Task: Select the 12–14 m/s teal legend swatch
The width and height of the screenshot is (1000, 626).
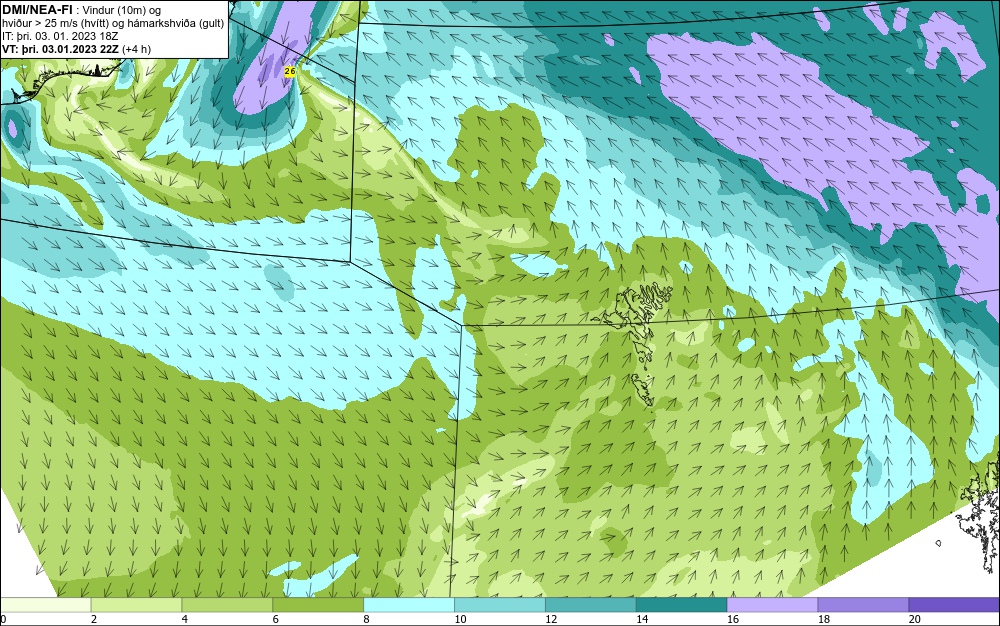Action: point(591,605)
